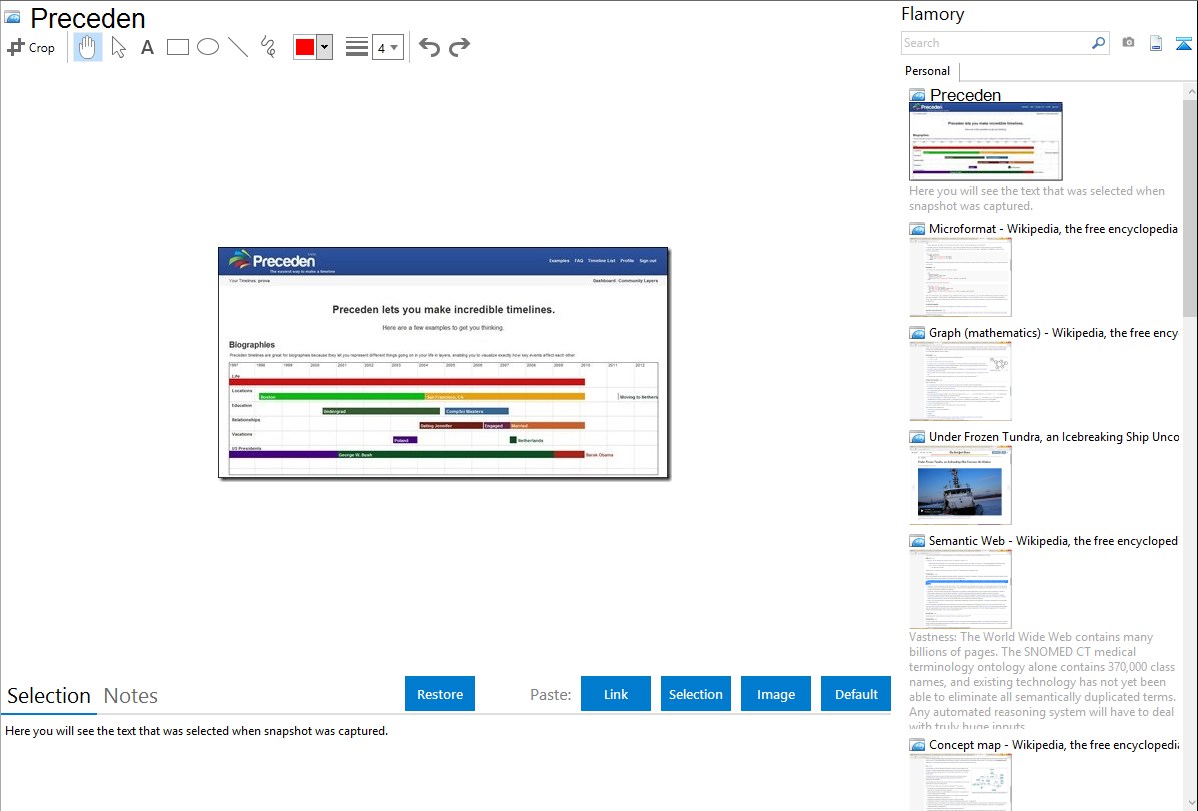Undo the last edit

pyautogui.click(x=429, y=47)
